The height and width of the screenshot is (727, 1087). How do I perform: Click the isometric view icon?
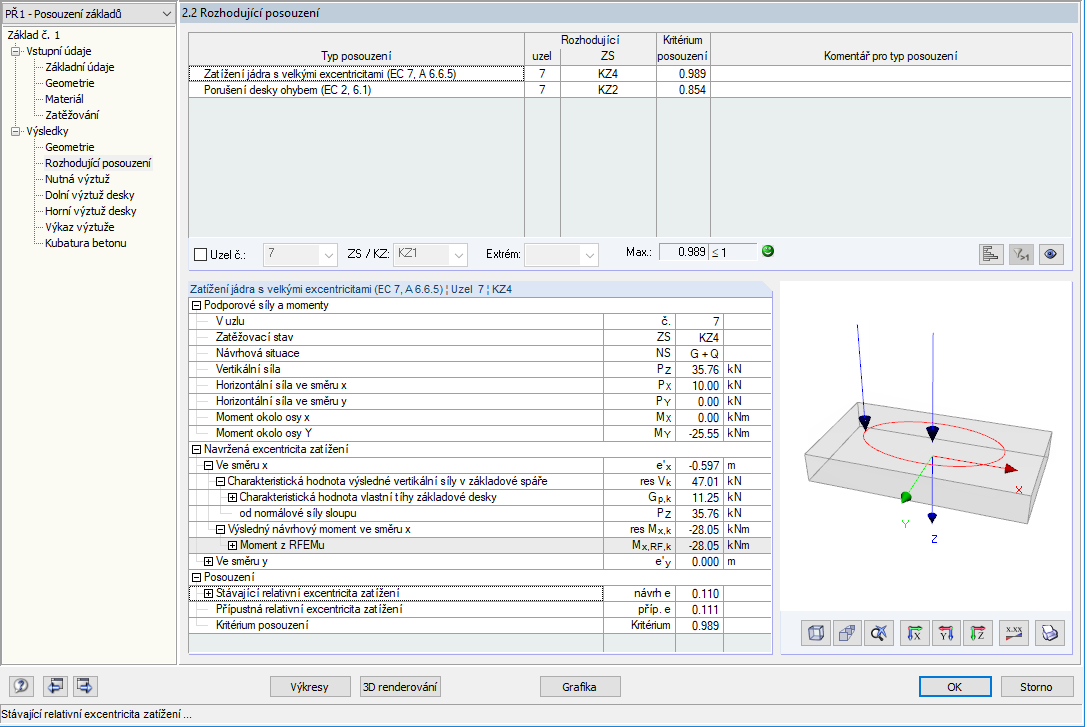point(816,633)
